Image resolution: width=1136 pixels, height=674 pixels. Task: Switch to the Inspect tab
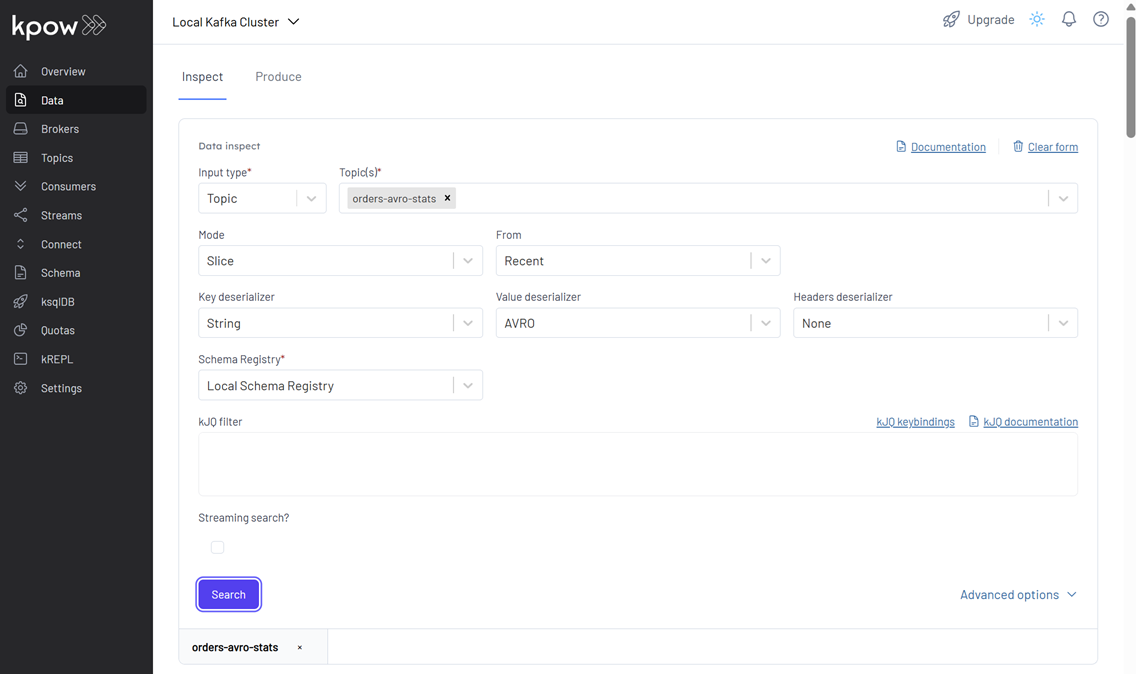(202, 77)
